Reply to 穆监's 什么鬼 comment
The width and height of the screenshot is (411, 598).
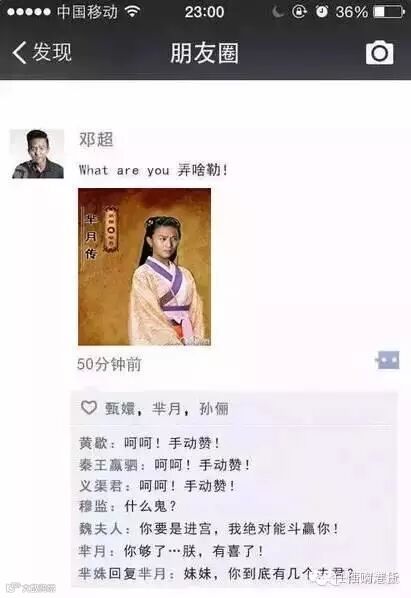point(128,506)
